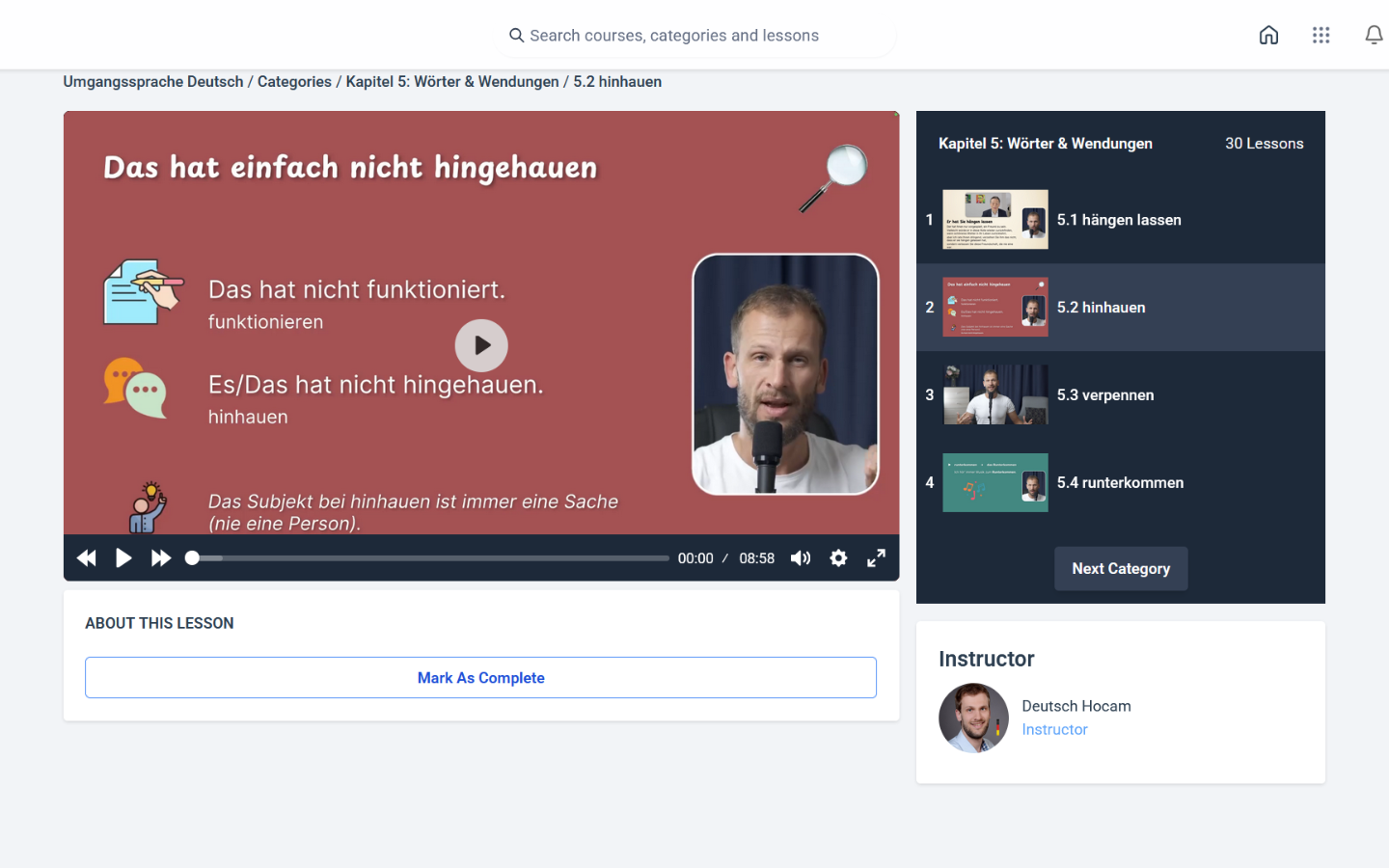1389x868 pixels.
Task: Mute the video volume
Action: 801,558
